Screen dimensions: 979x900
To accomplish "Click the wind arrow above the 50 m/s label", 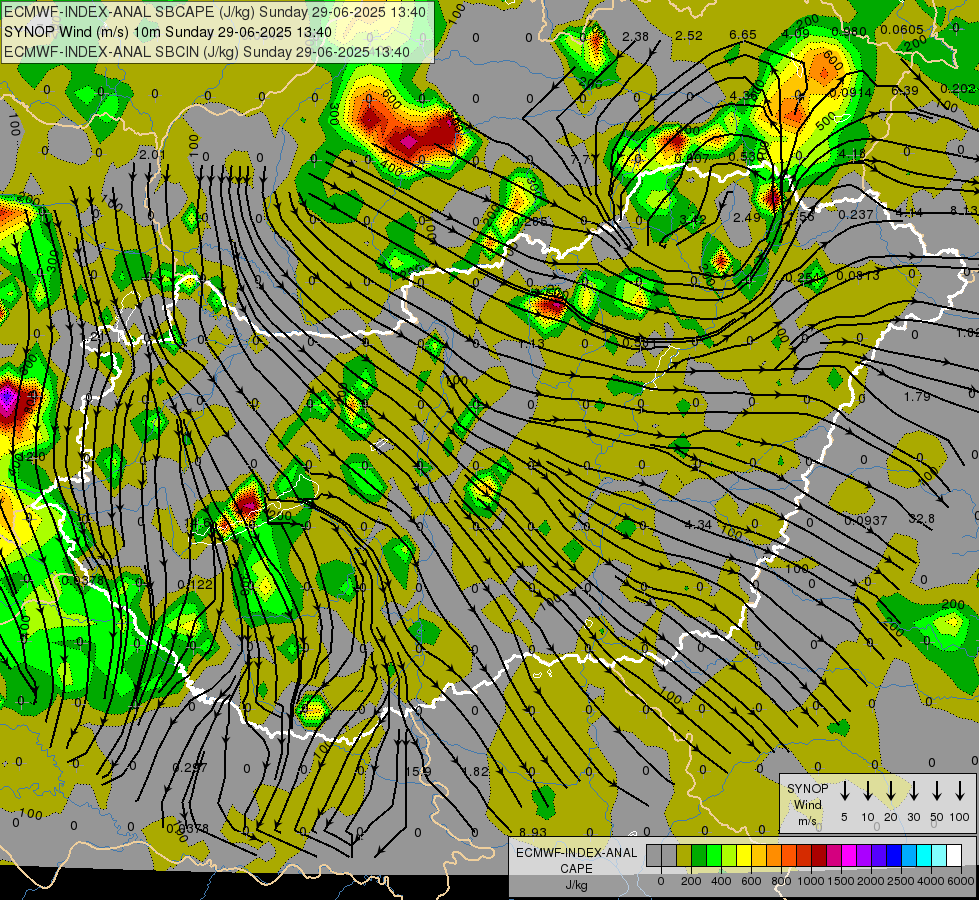I will (937, 791).
